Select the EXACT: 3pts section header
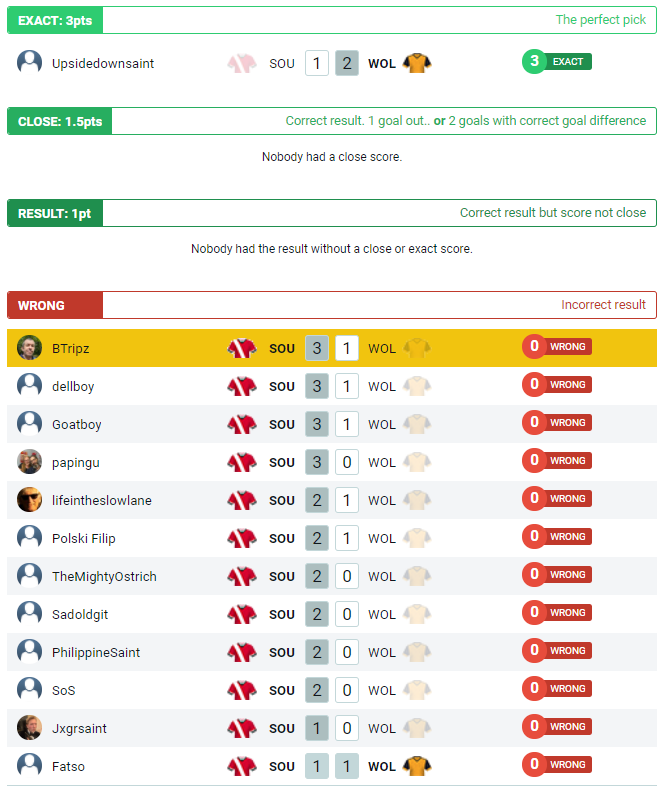Screen dimensions: 661x789 tap(55, 20)
